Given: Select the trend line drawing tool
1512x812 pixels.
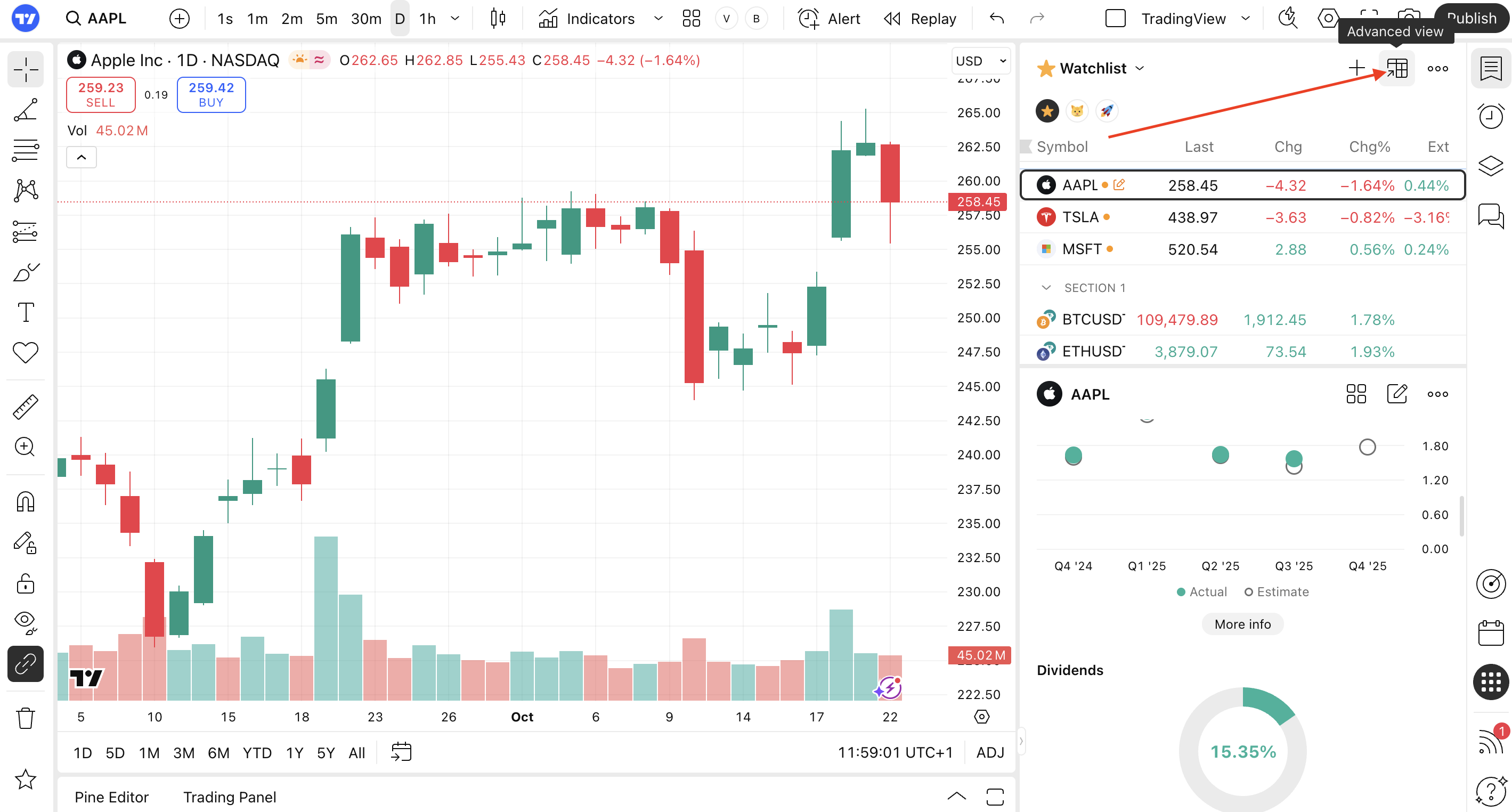Looking at the screenshot, I should click(25, 110).
